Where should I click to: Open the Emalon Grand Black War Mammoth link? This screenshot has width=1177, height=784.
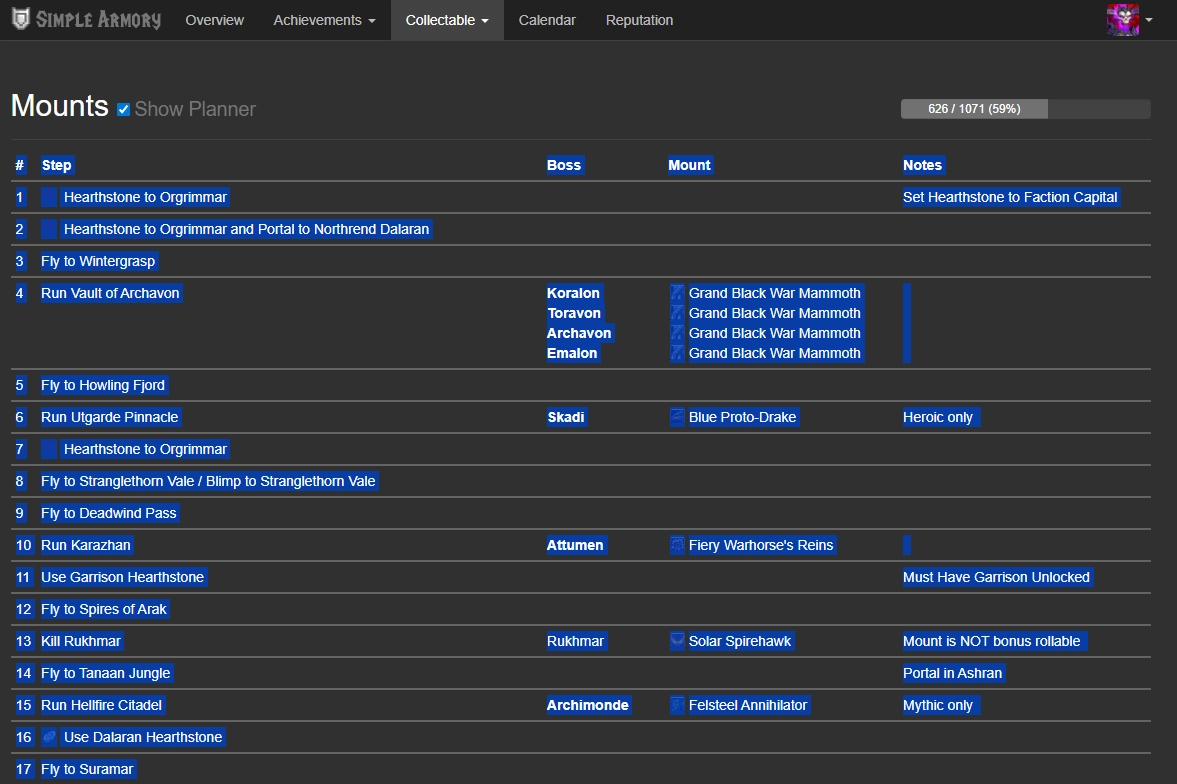[x=775, y=353]
